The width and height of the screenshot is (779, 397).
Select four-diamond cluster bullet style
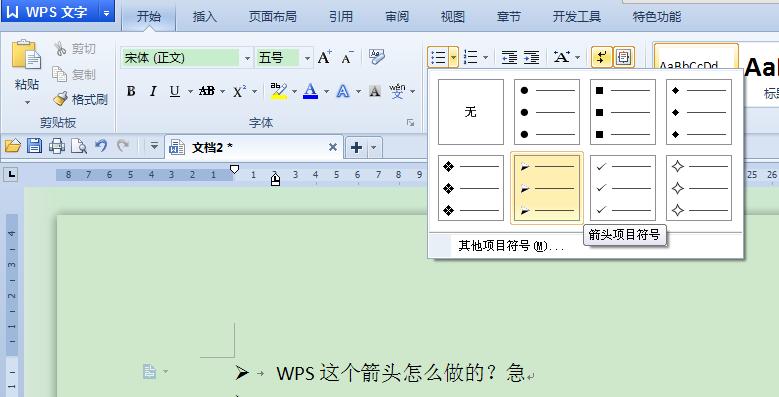coord(470,188)
